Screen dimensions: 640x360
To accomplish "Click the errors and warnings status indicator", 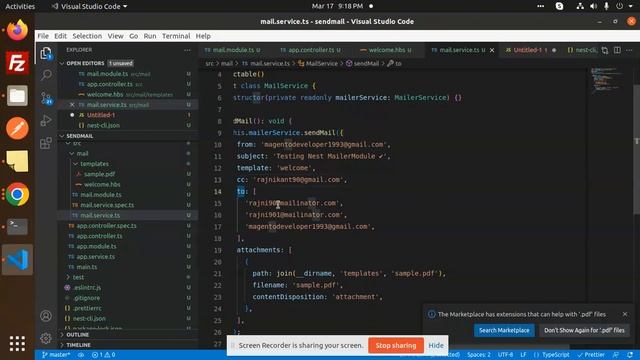I will (103, 355).
